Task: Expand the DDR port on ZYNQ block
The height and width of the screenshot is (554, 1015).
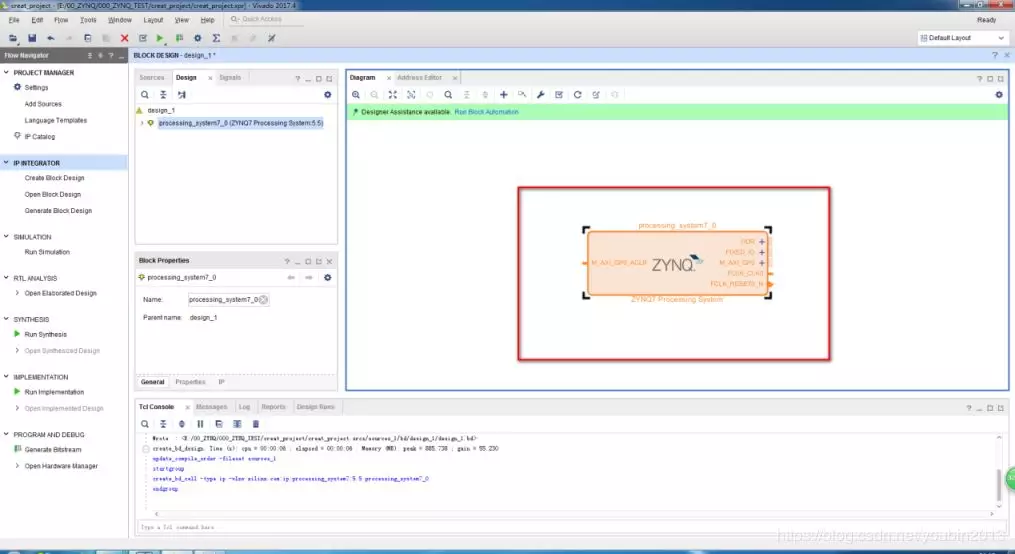Action: tap(762, 241)
